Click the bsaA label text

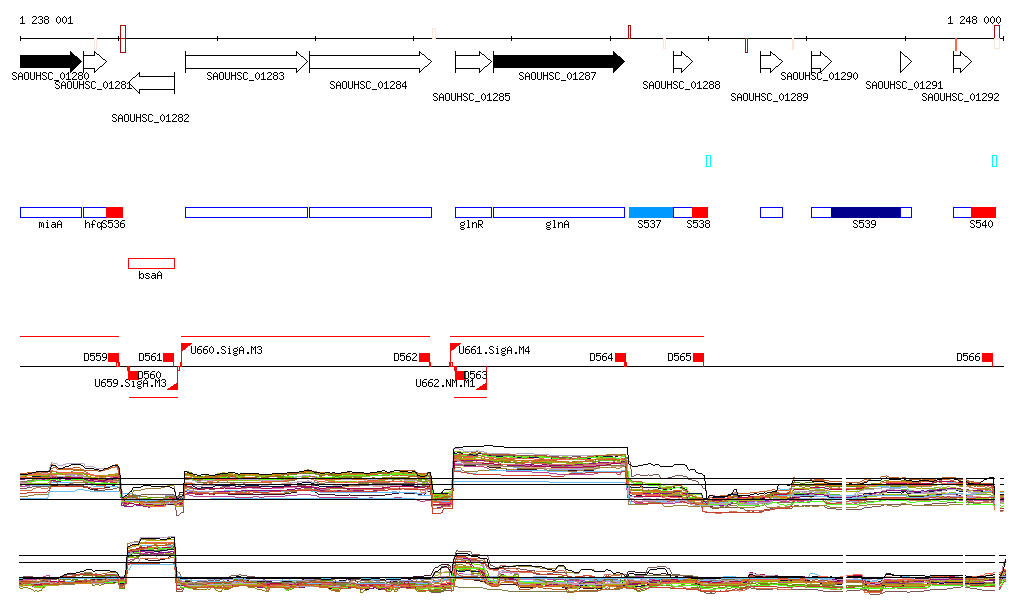coord(150,275)
